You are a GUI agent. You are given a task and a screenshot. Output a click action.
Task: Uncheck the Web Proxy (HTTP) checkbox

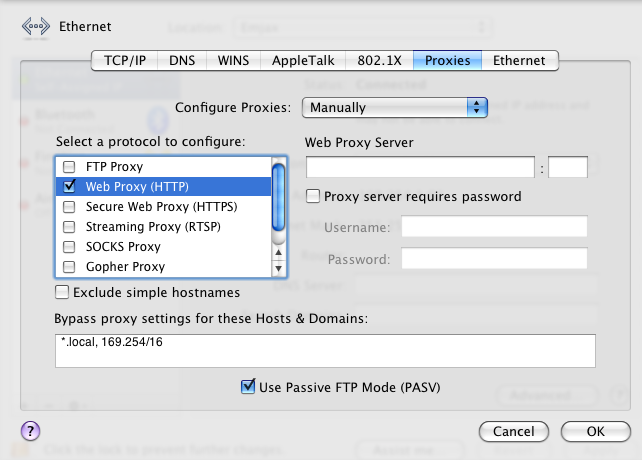click(69, 187)
